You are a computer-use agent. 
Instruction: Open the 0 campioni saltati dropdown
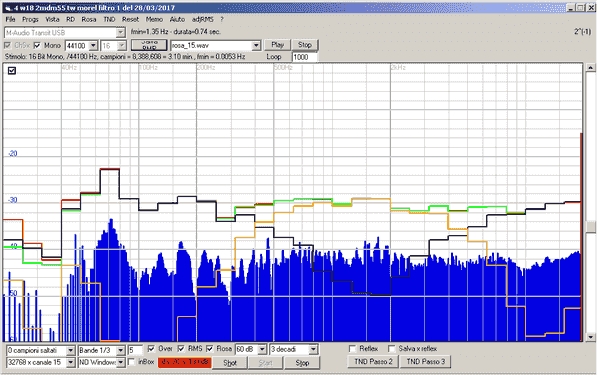click(71, 350)
